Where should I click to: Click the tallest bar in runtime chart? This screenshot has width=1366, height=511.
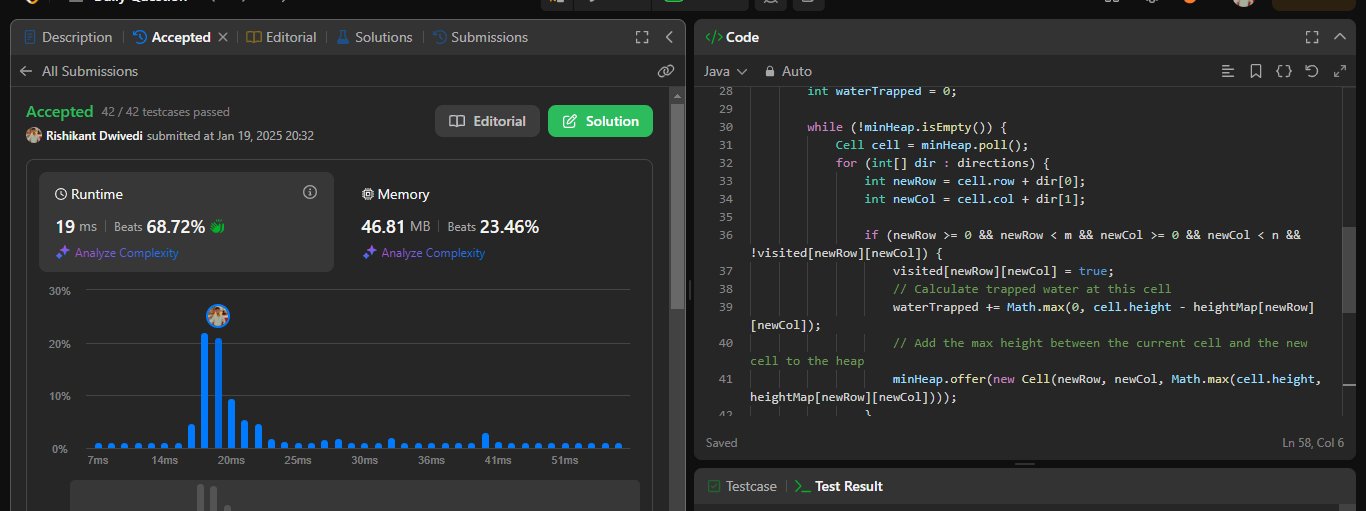pyautogui.click(x=205, y=390)
